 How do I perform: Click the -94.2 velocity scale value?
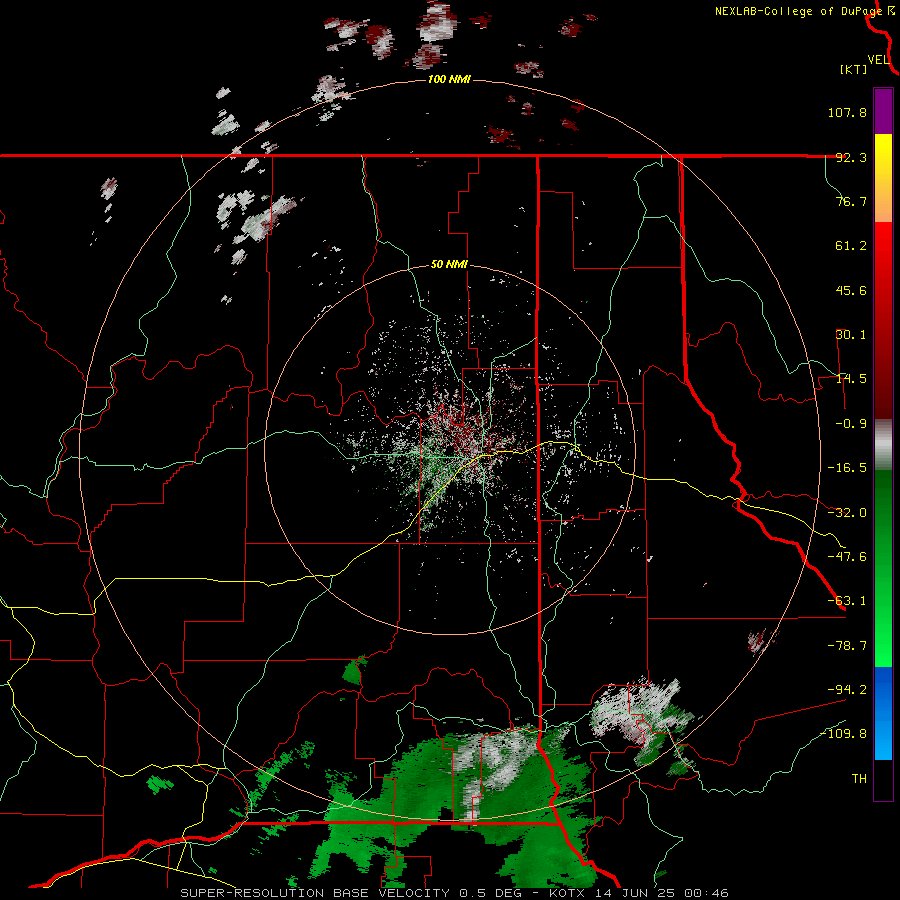click(x=847, y=689)
